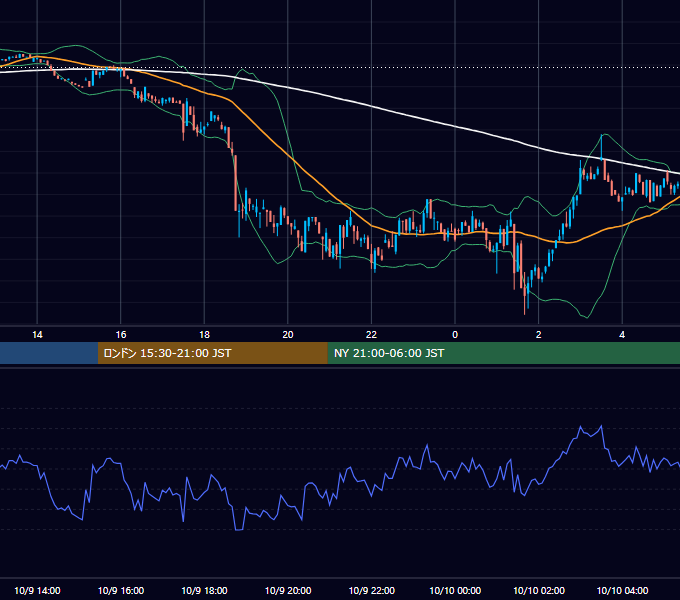The image size is (680, 600).
Task: Click the 10/10 00:00 date label
Action: coord(455,590)
